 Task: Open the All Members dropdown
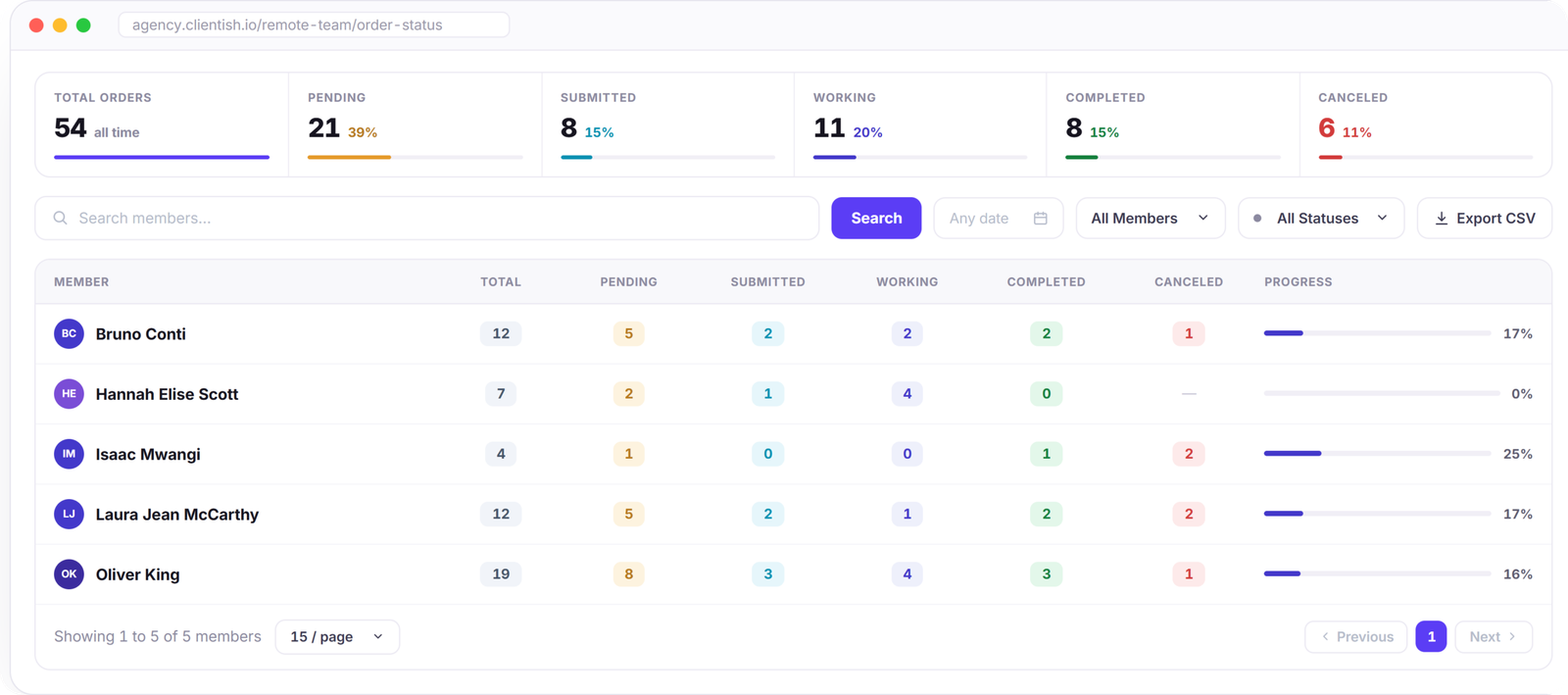pos(1151,218)
